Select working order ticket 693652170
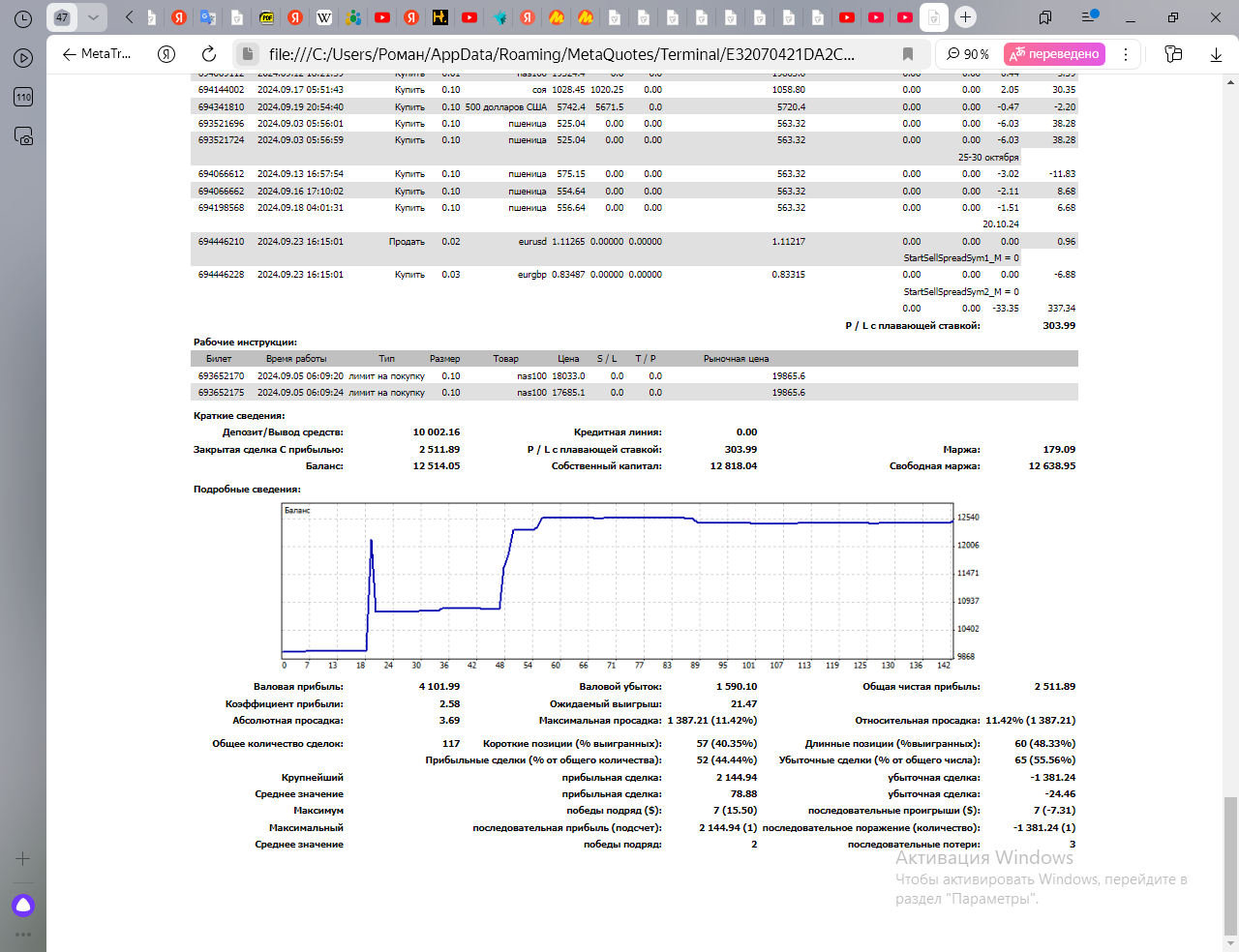The height and width of the screenshot is (952, 1239). click(222, 376)
